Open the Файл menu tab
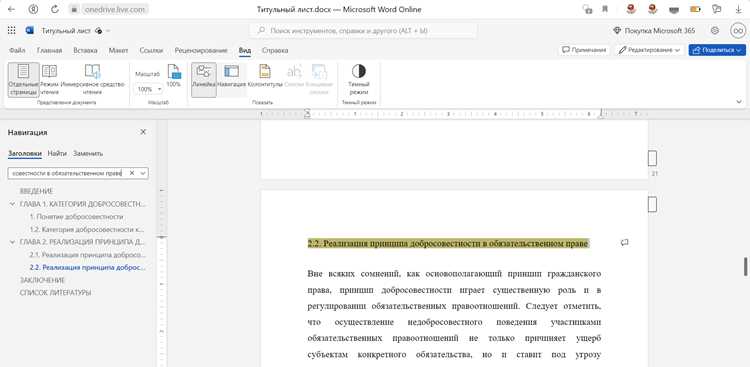Screen dimensions: 750x367 pyautogui.click(x=17, y=50)
